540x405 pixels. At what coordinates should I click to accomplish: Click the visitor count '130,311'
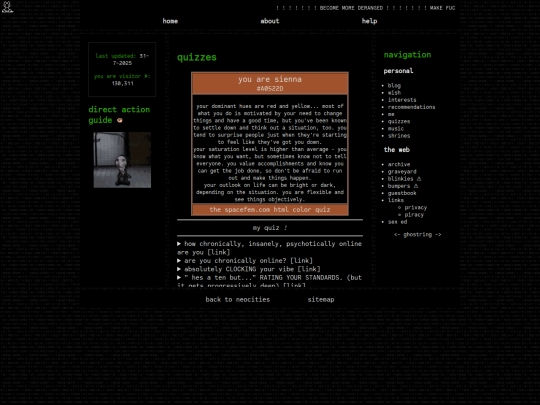122,83
